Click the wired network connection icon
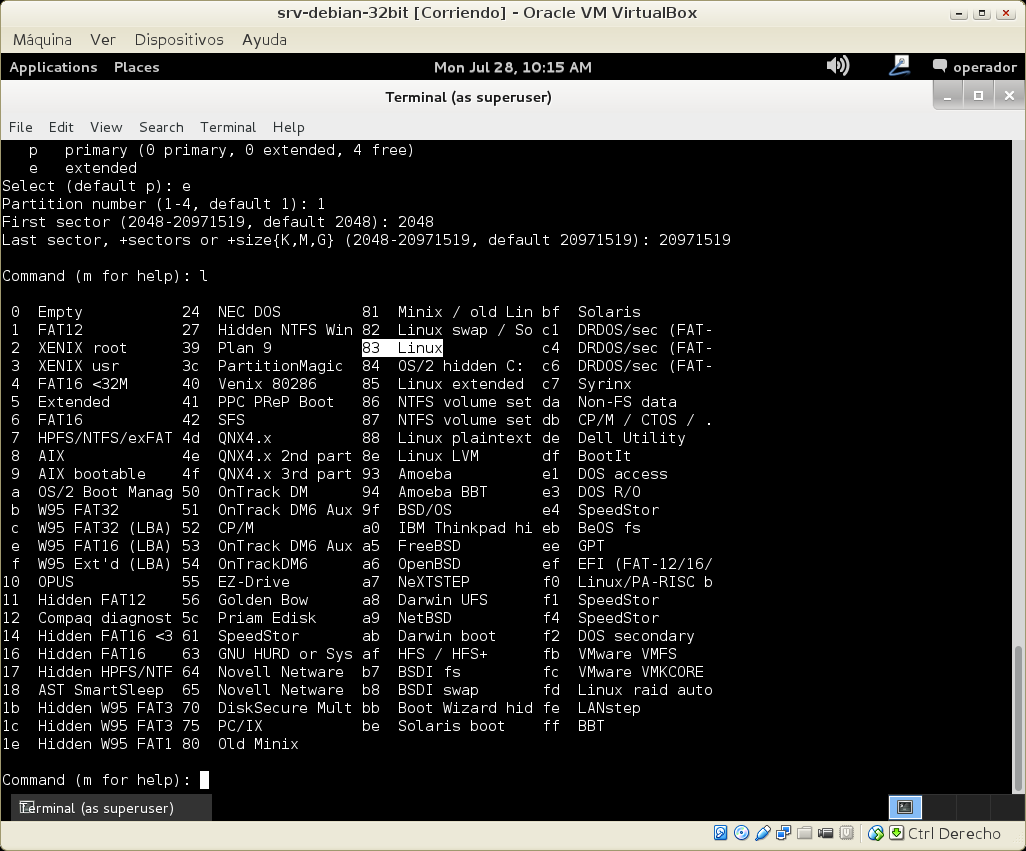The image size is (1026, 851). point(900,66)
